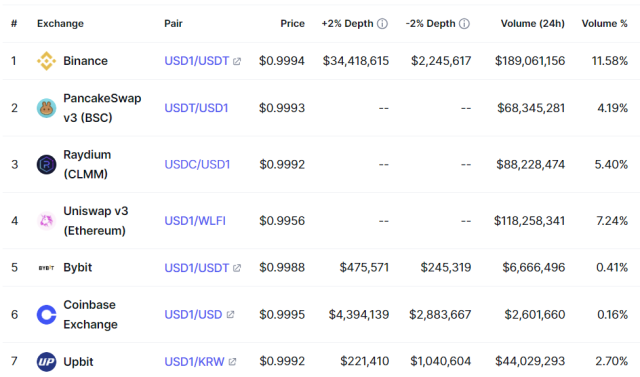This screenshot has height=377, width=640.
Task: Sort by the Price column header
Action: (x=292, y=24)
